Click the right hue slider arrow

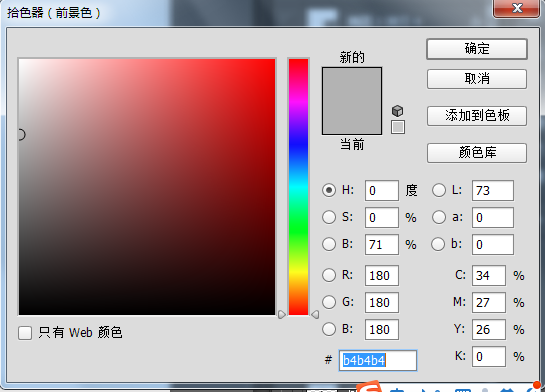coord(315,315)
